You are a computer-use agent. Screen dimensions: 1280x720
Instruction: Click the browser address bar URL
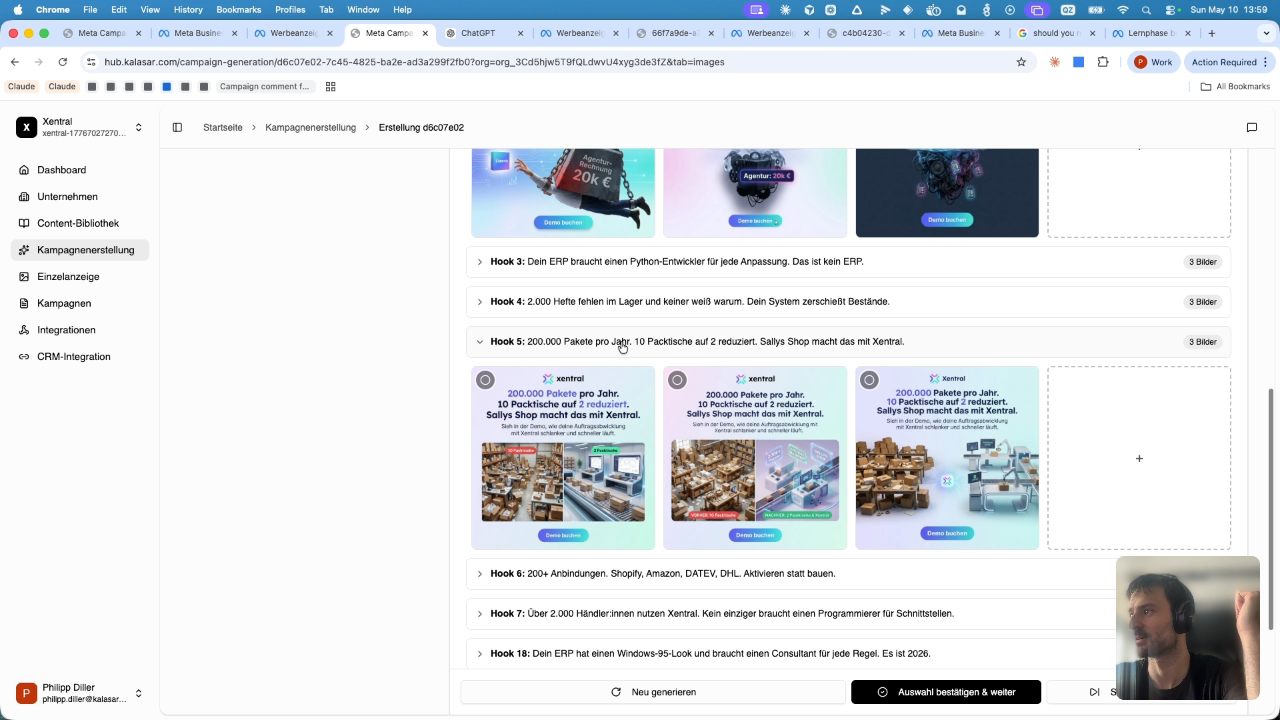pyautogui.click(x=414, y=62)
